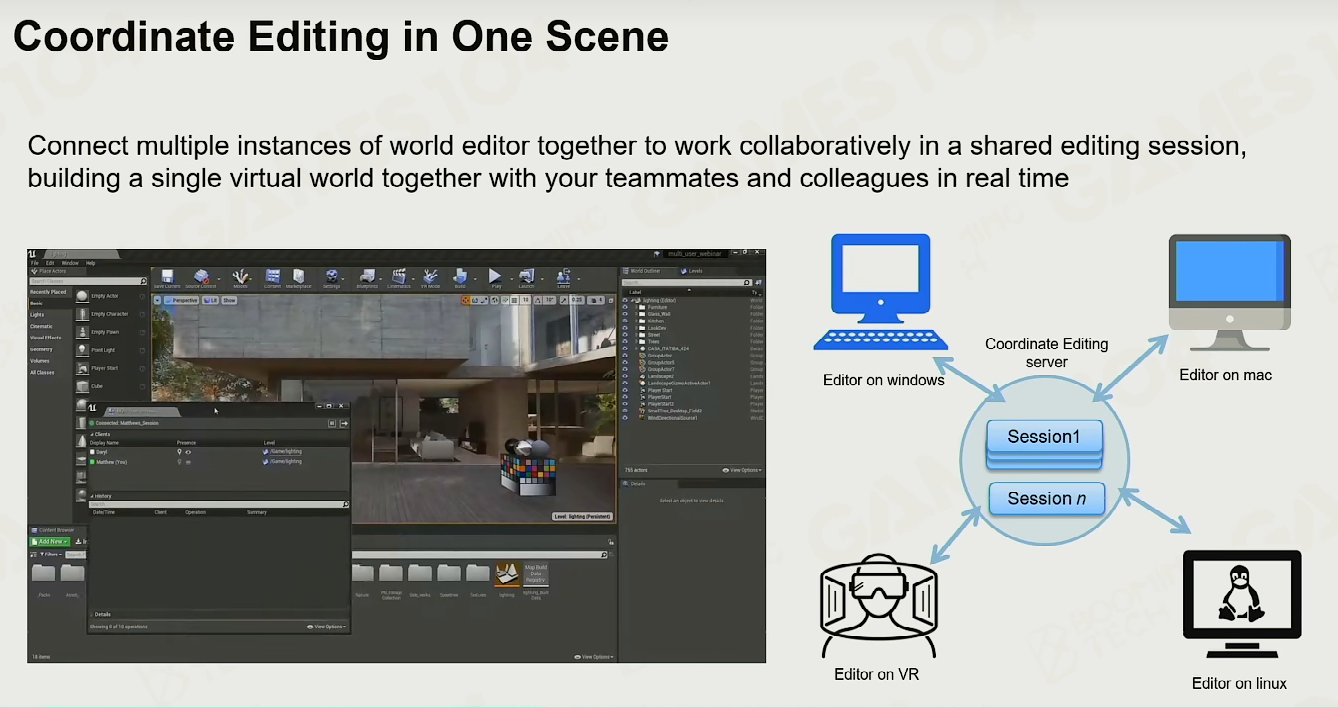1338x707 pixels.
Task: Open the Edit menu
Action: pos(50,263)
